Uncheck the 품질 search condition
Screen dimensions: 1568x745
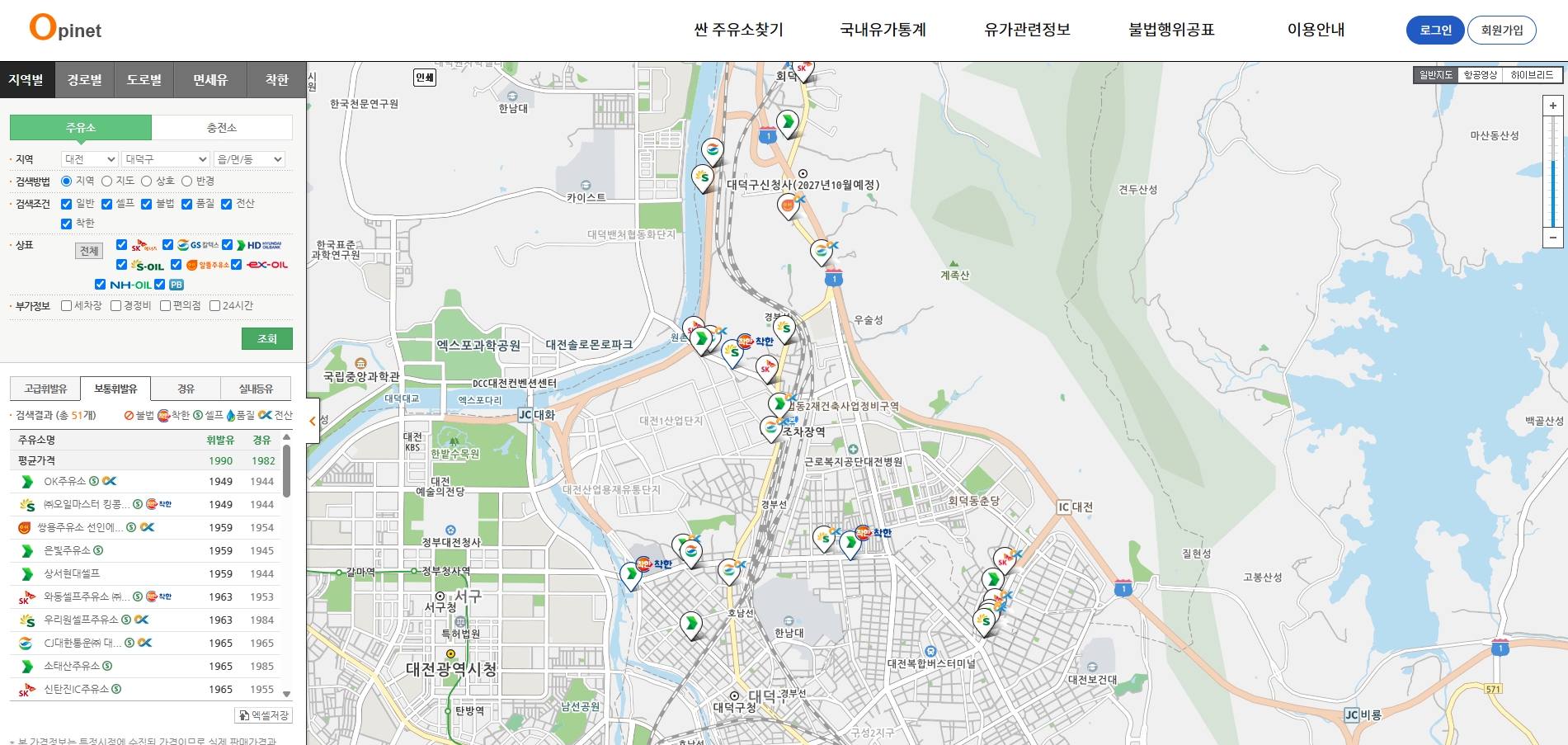tap(186, 204)
